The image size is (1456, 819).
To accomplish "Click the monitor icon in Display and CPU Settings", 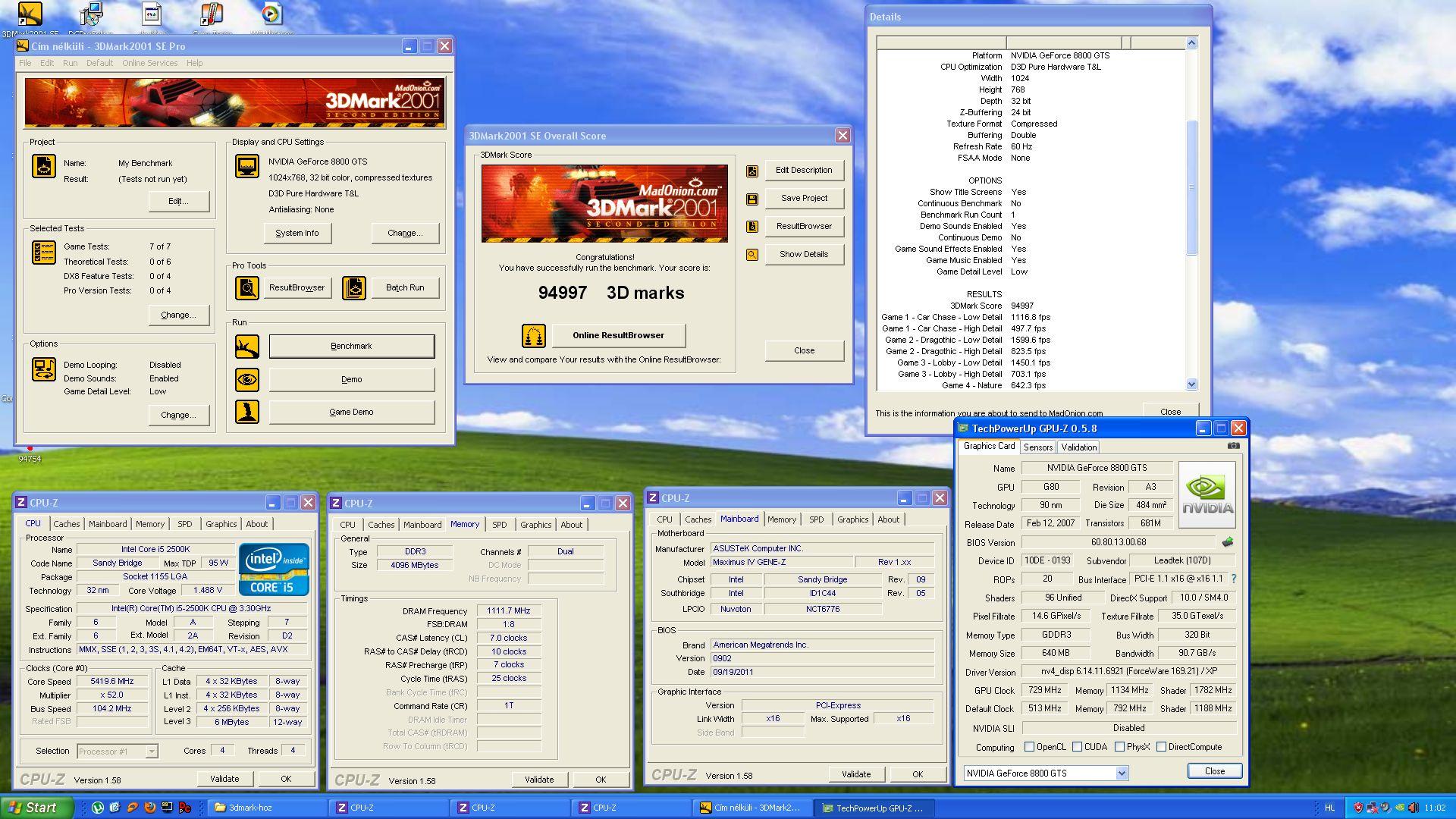I will tap(247, 165).
